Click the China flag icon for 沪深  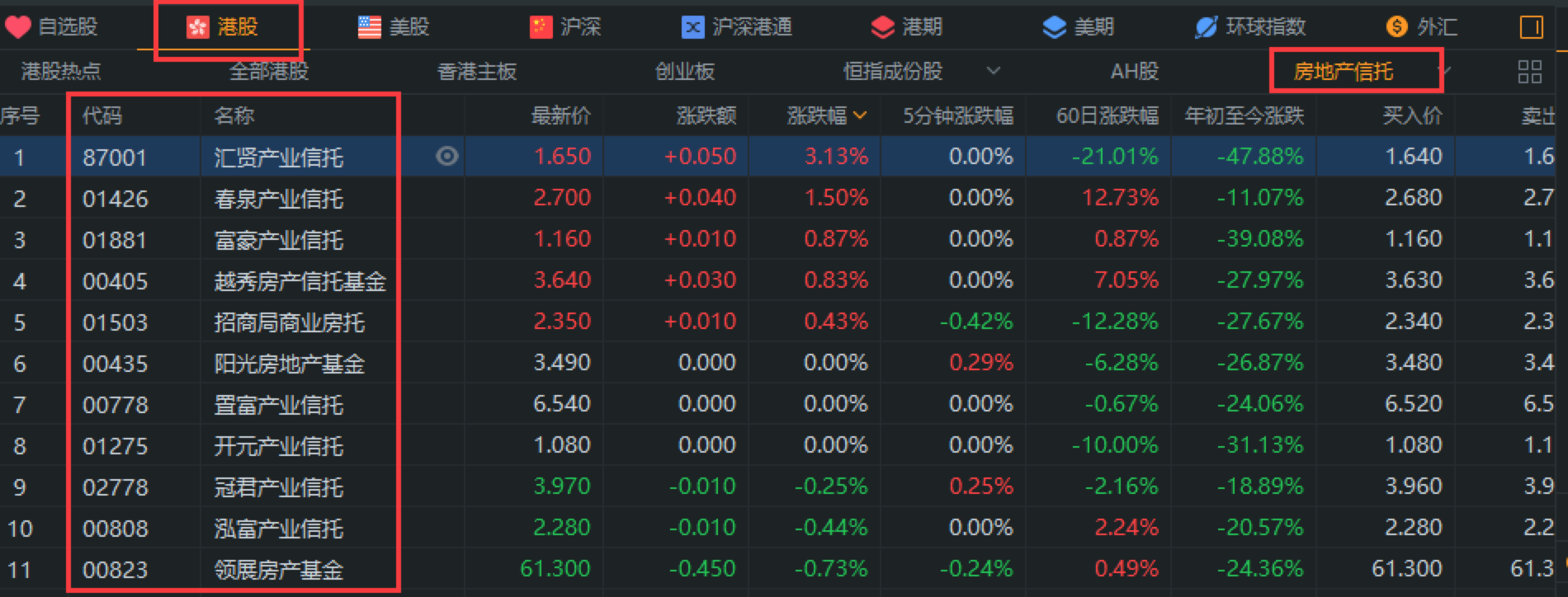pyautogui.click(x=541, y=27)
